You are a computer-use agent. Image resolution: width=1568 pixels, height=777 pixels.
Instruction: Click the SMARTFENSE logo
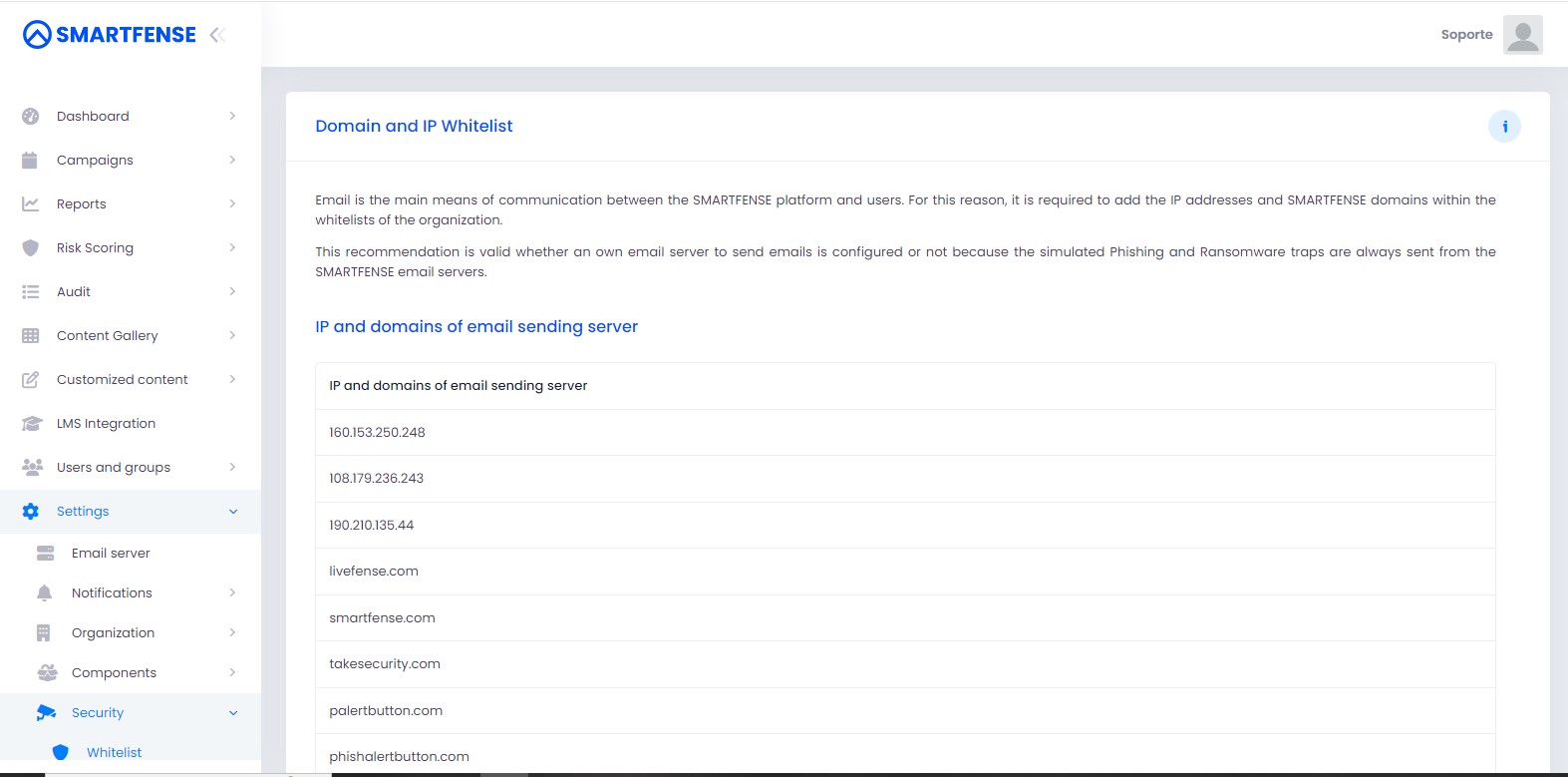tap(110, 35)
